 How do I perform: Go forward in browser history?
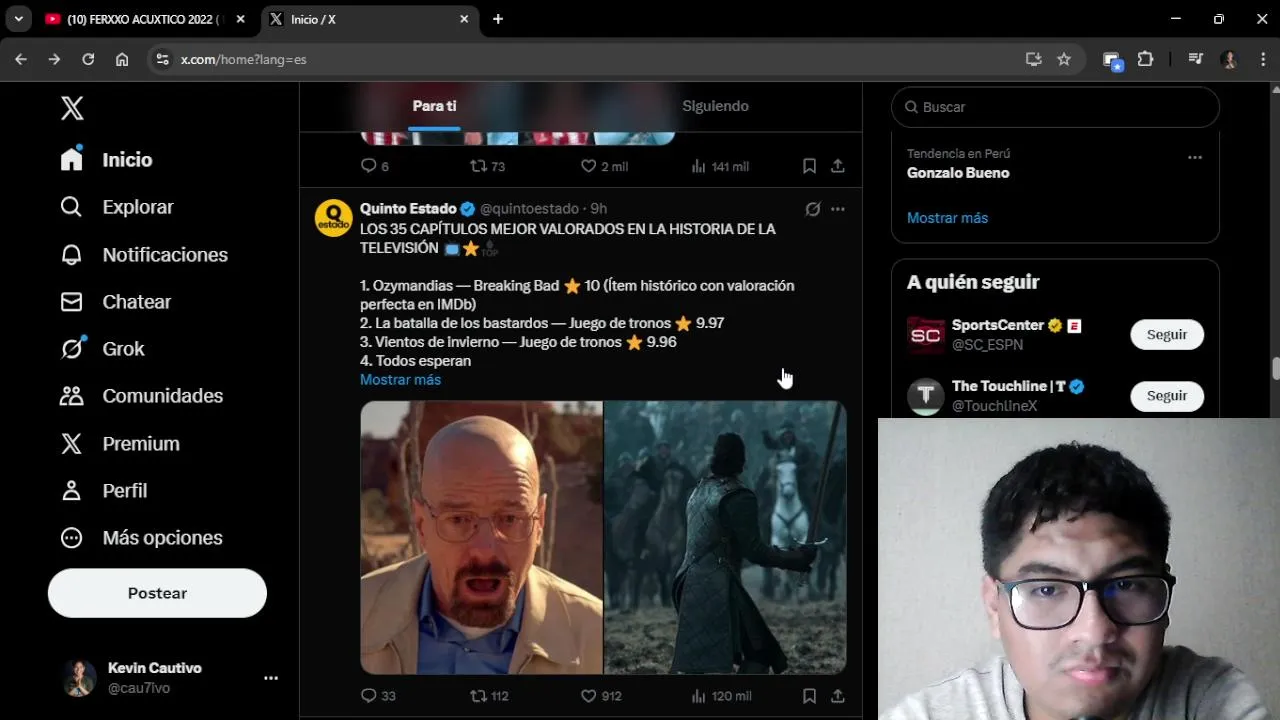[54, 59]
